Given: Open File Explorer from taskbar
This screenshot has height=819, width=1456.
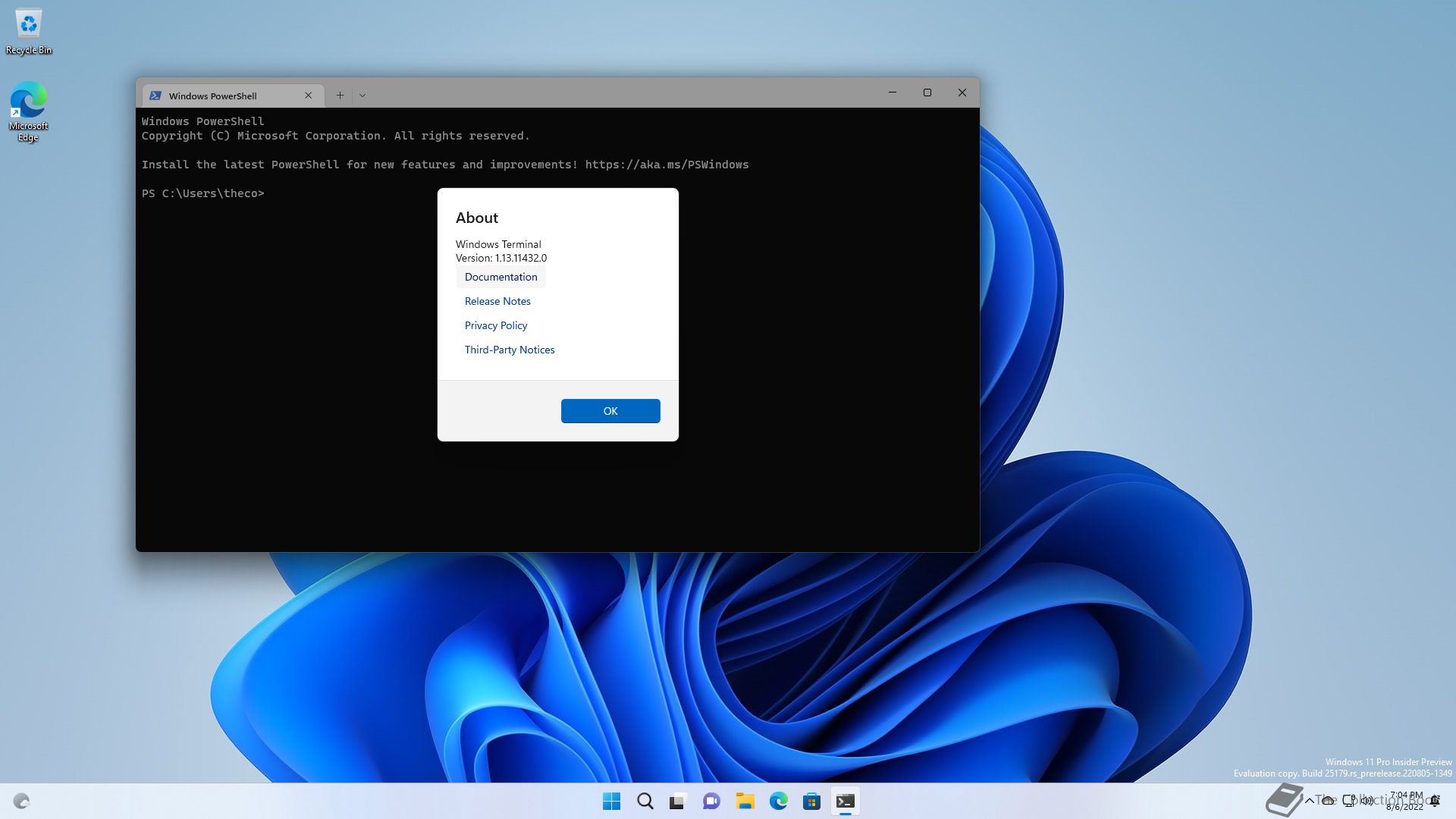Looking at the screenshot, I should [x=745, y=801].
